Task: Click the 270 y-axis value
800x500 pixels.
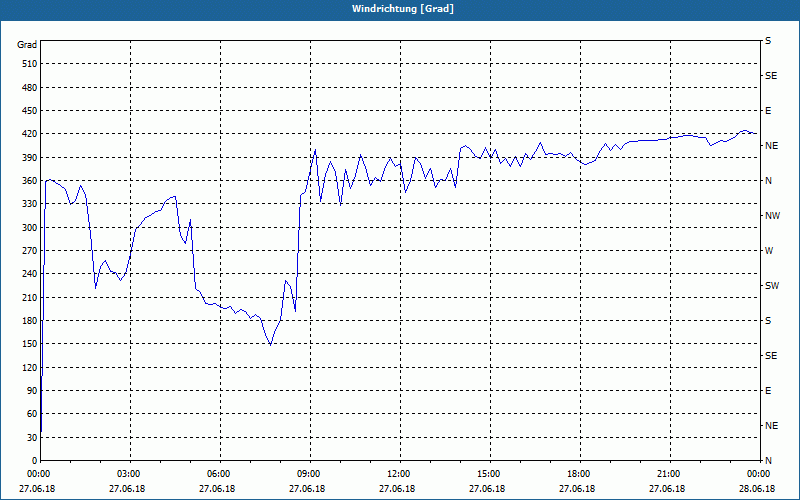Action: (x=30, y=251)
